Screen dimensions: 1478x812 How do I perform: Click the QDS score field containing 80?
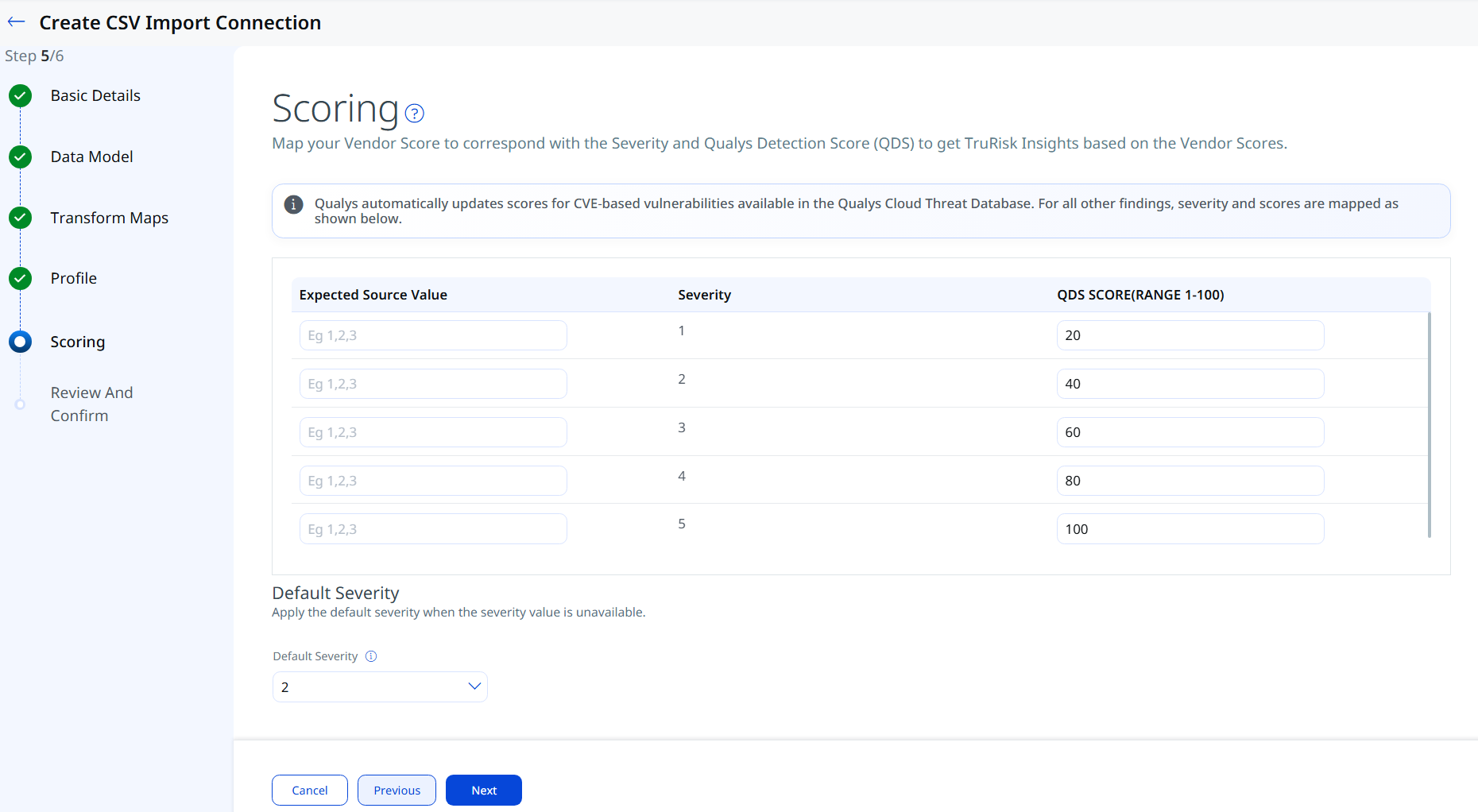1190,481
